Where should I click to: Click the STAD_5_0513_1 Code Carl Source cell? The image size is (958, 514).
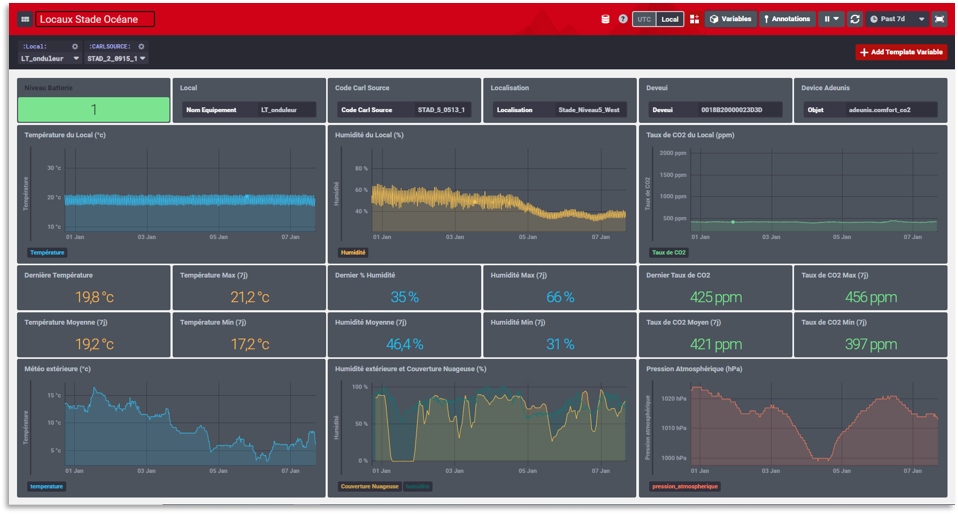[441, 110]
